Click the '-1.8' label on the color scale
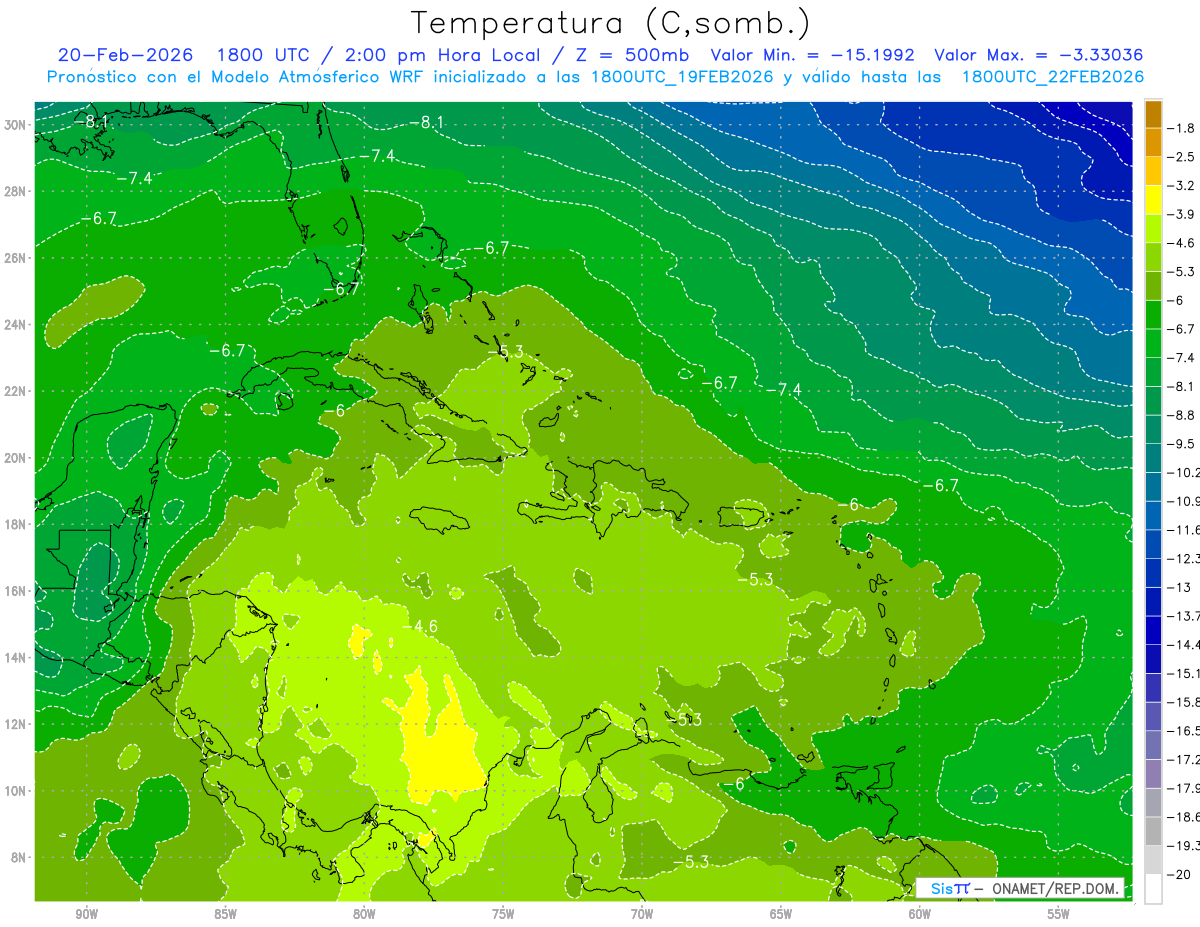This screenshot has height=927, width=1200. (x=1183, y=128)
